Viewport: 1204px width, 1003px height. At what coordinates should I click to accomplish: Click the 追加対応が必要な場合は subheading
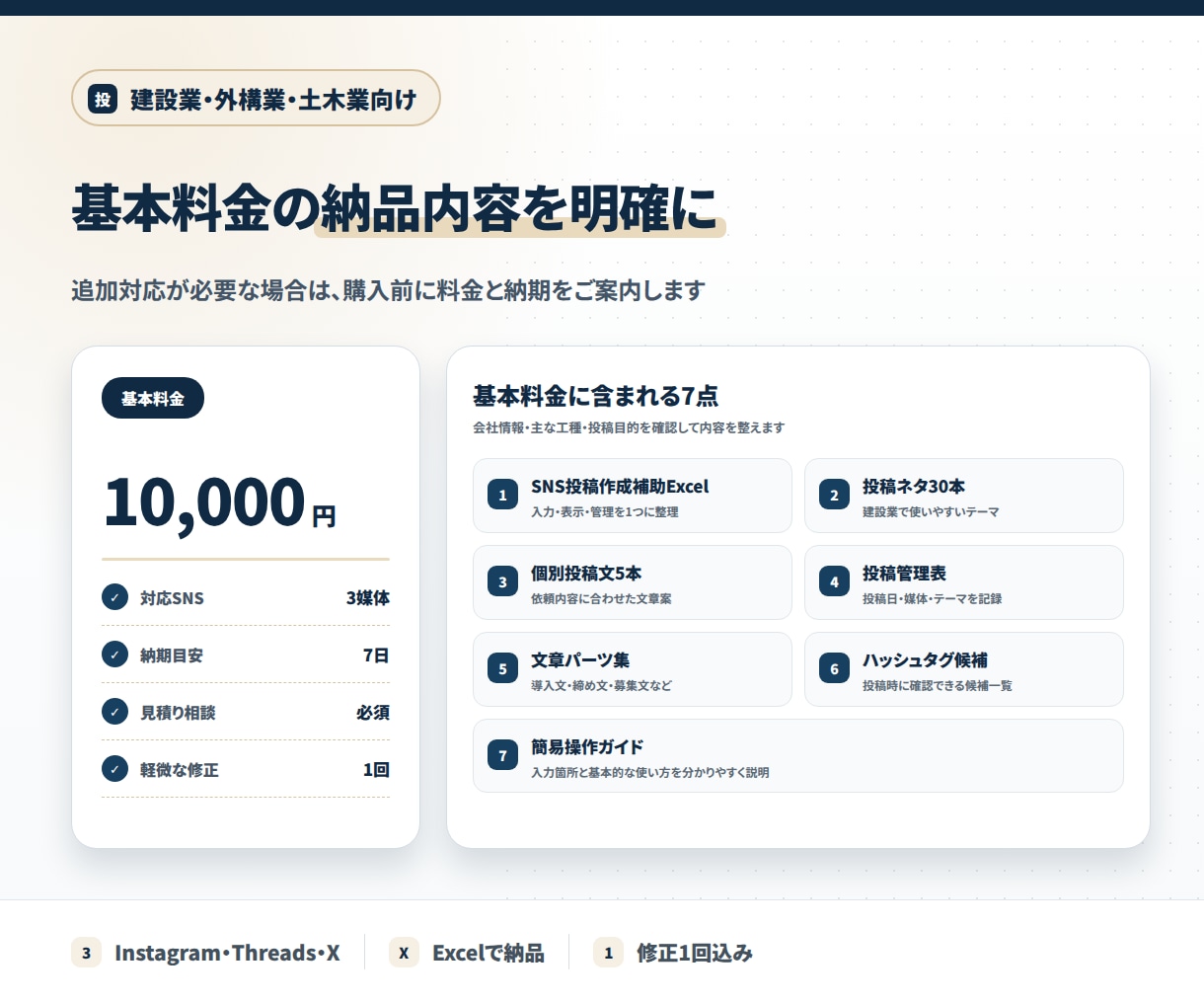point(388,291)
